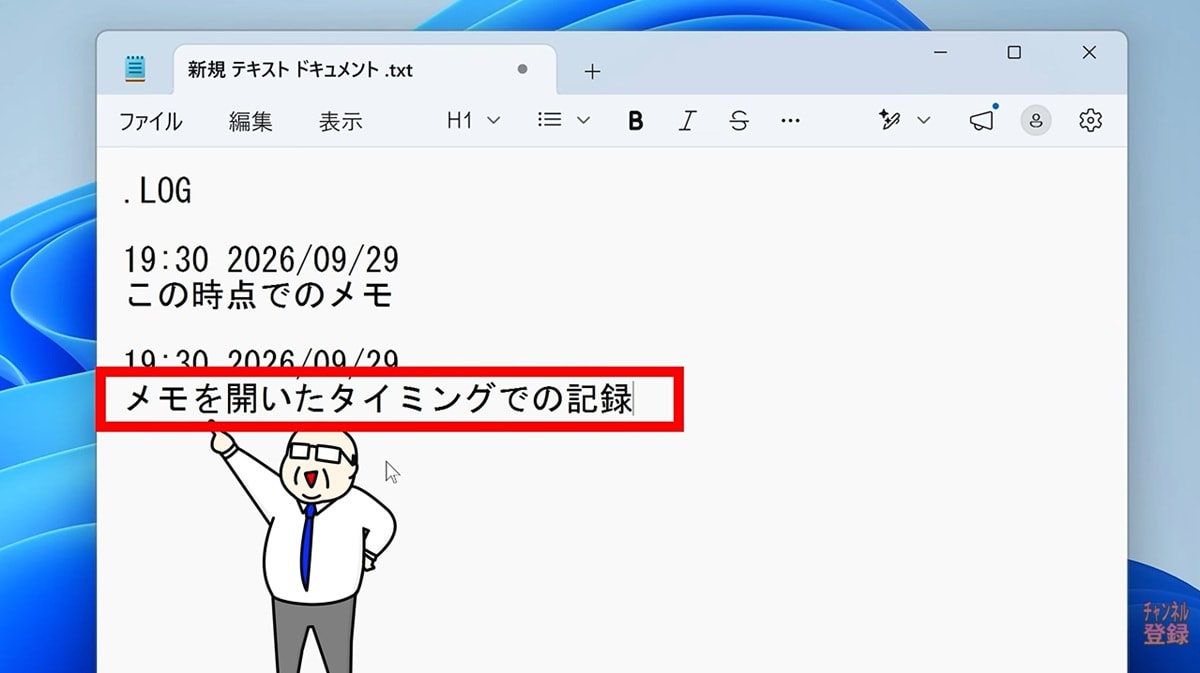The width and height of the screenshot is (1200, 673).
Task: Click the .LOG text line
Action: pyautogui.click(x=157, y=191)
